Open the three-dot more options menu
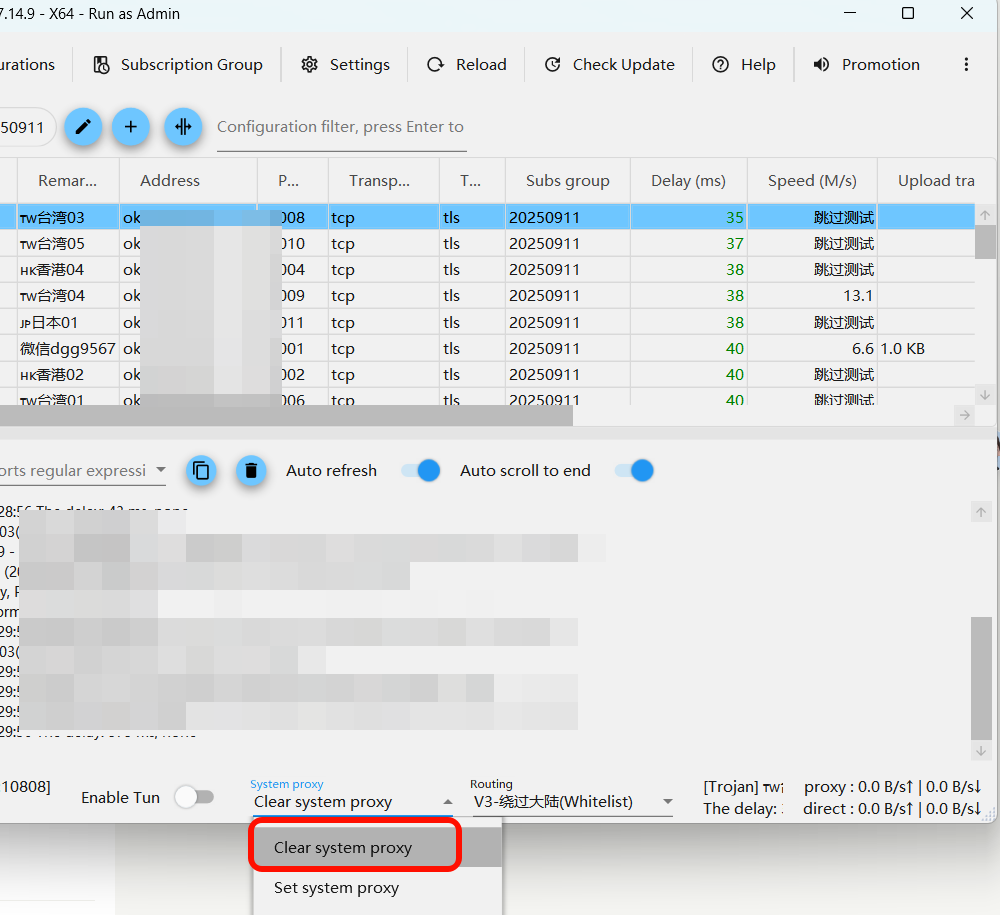 (966, 65)
